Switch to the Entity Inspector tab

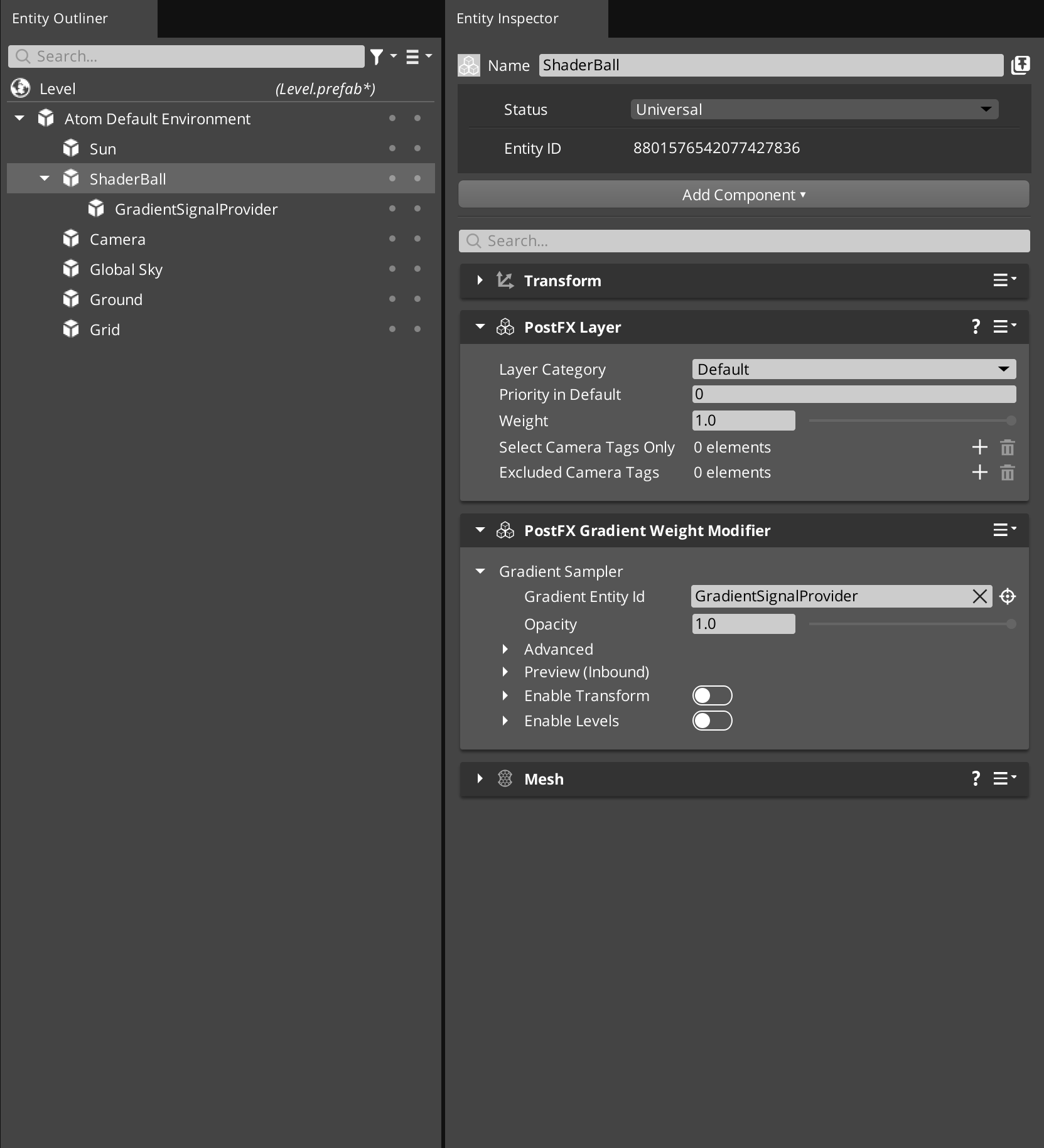507,18
